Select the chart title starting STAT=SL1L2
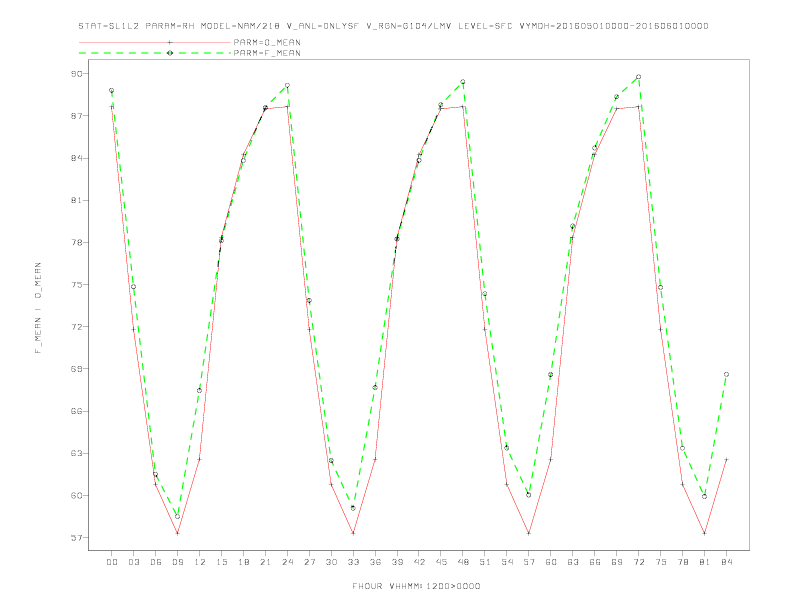 (393, 26)
